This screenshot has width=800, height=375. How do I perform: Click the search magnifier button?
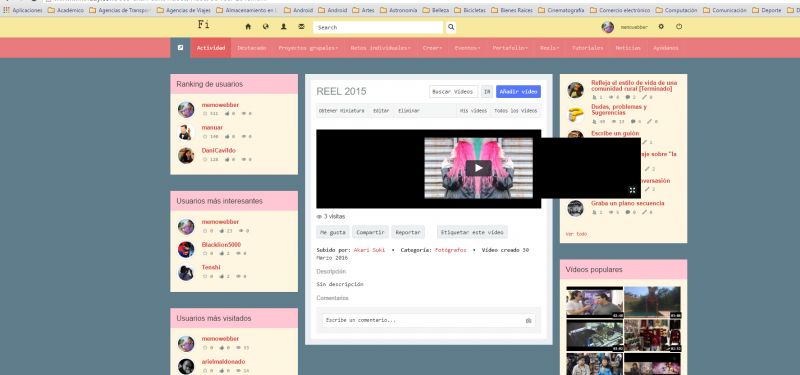click(x=451, y=28)
